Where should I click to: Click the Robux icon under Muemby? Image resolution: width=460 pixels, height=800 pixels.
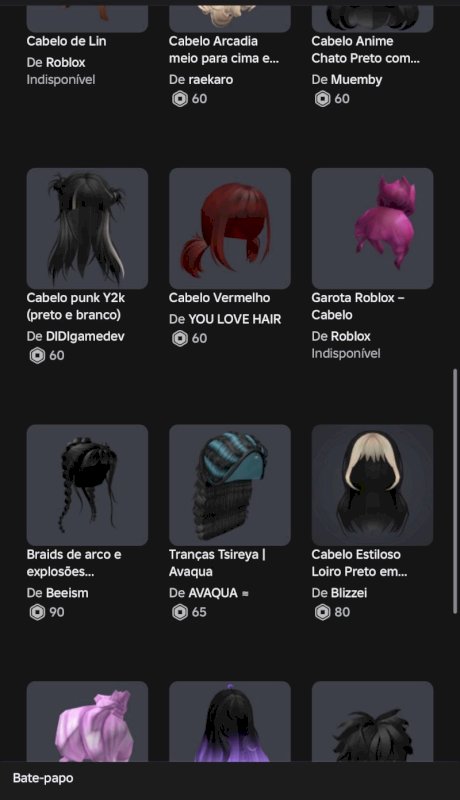(322, 98)
